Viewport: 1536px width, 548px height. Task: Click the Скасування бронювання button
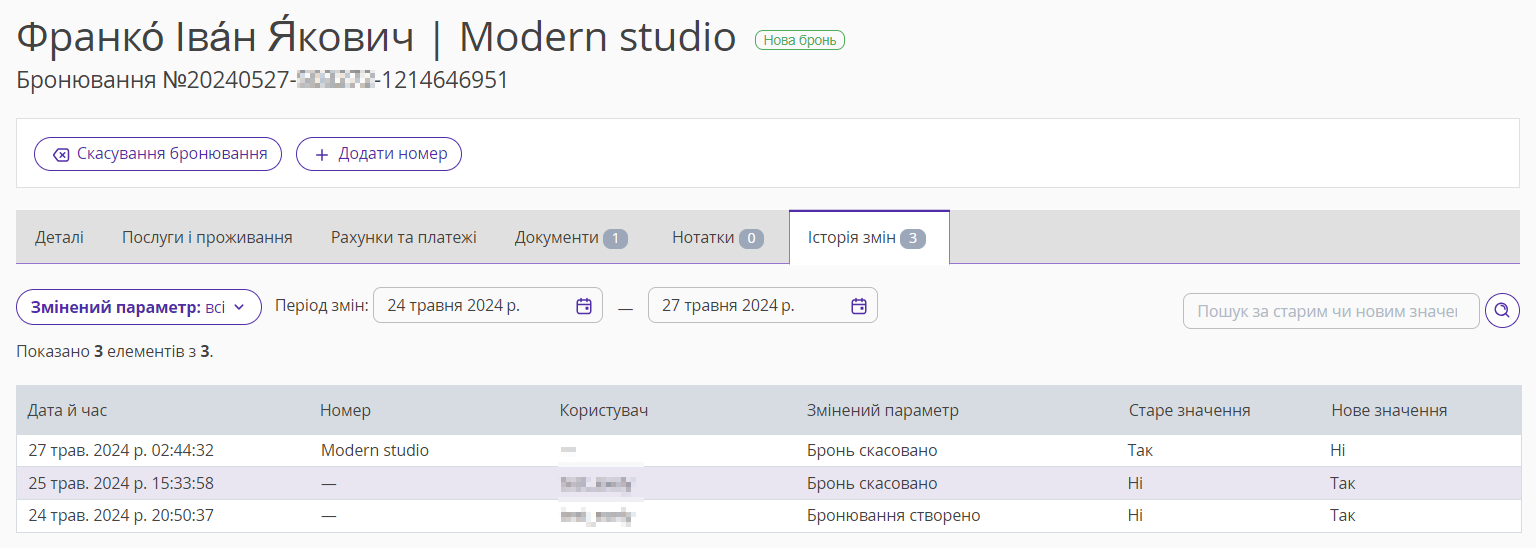pyautogui.click(x=158, y=154)
